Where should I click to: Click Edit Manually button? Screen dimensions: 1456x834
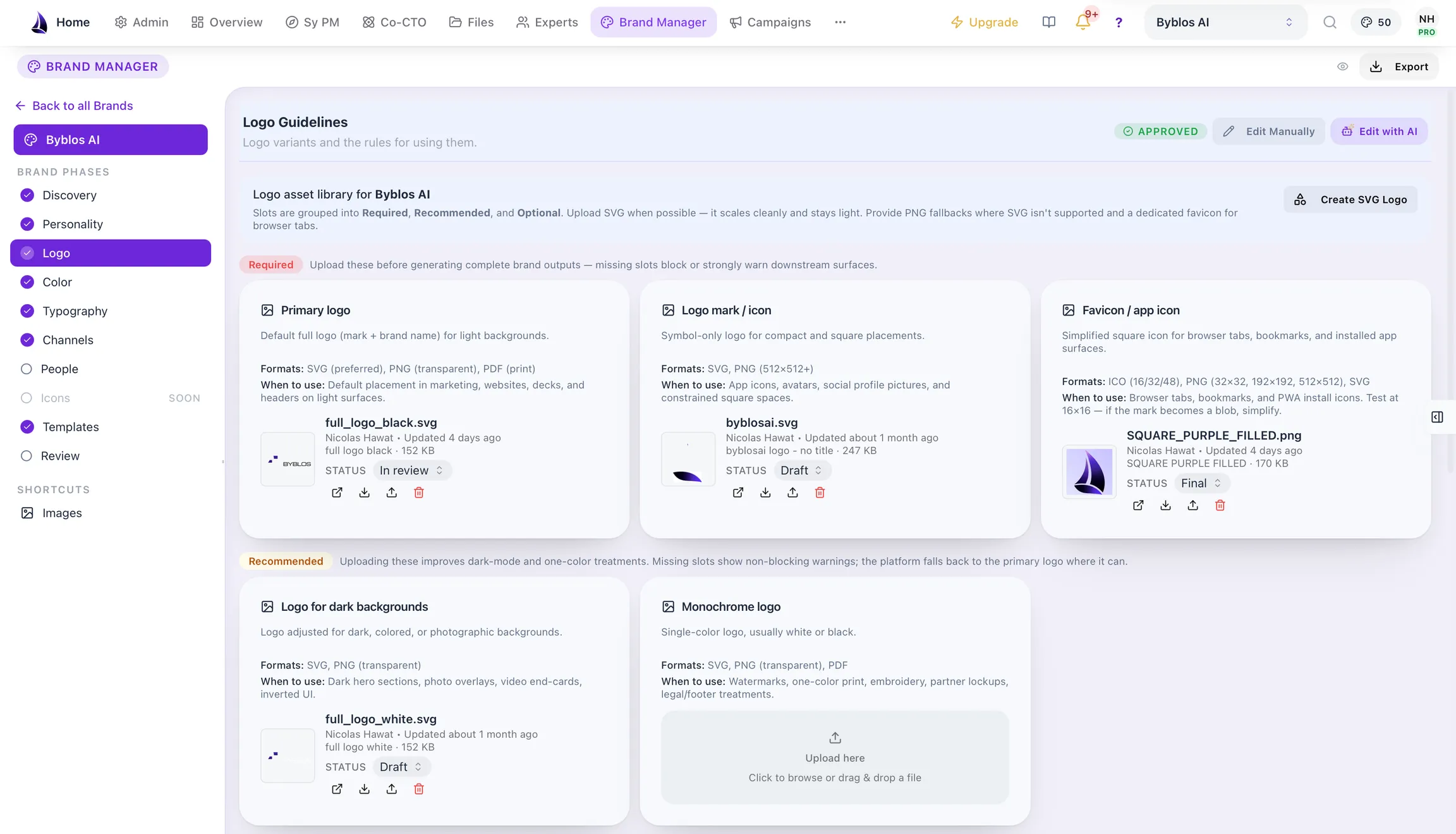coord(1268,132)
